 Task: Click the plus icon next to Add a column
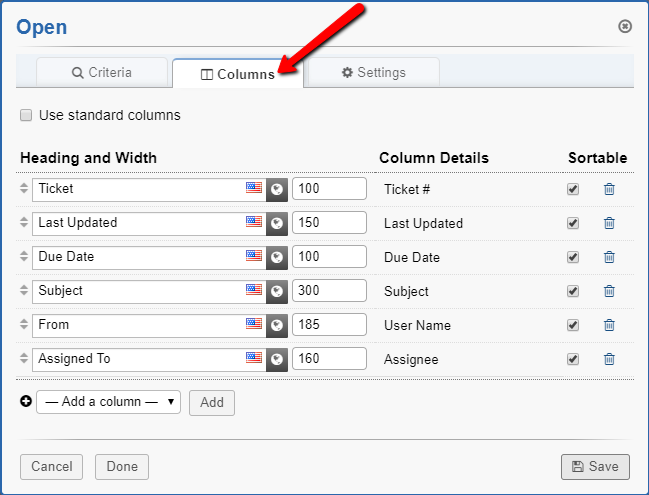click(26, 401)
